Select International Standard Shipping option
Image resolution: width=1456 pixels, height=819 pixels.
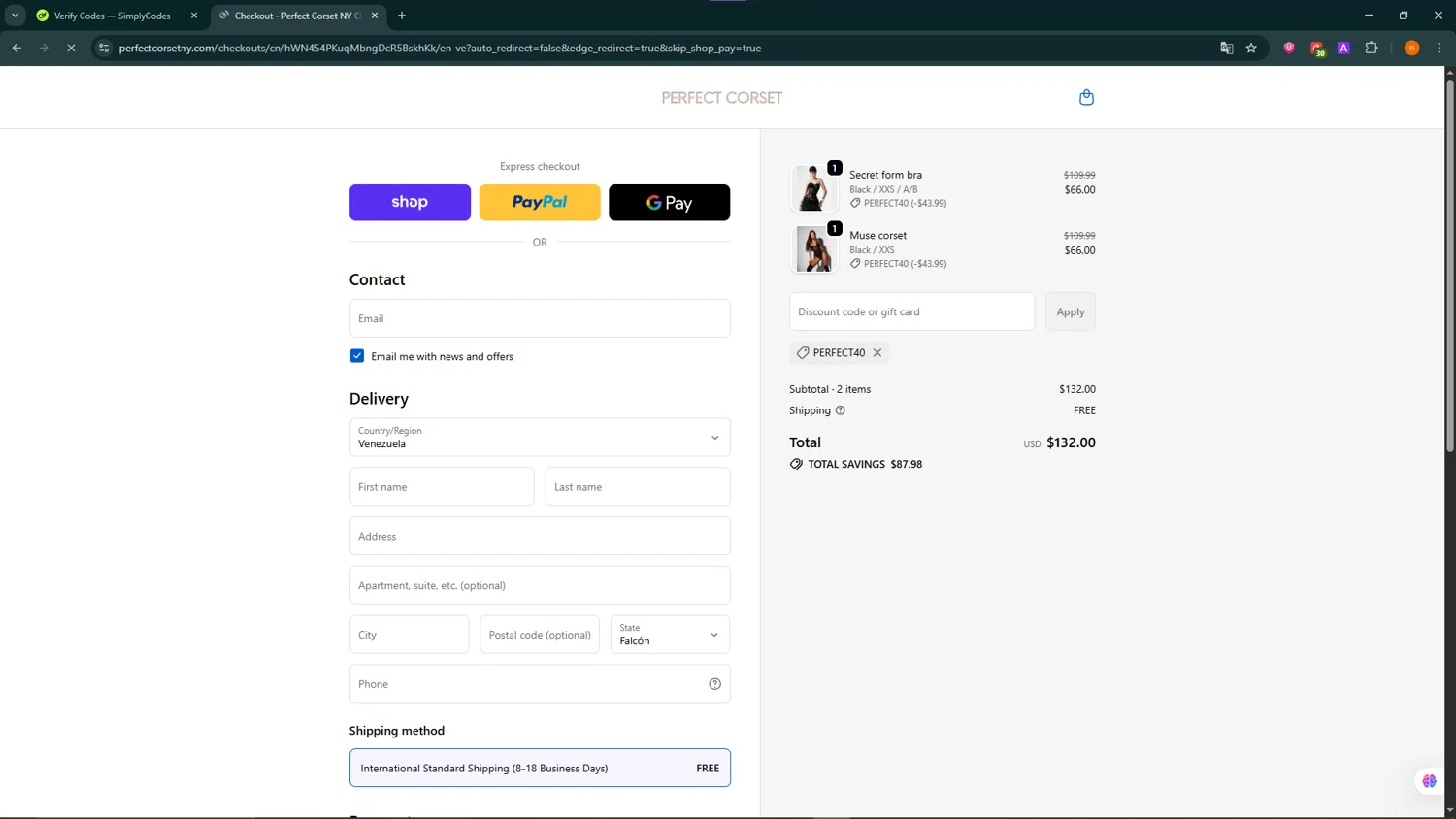point(540,768)
